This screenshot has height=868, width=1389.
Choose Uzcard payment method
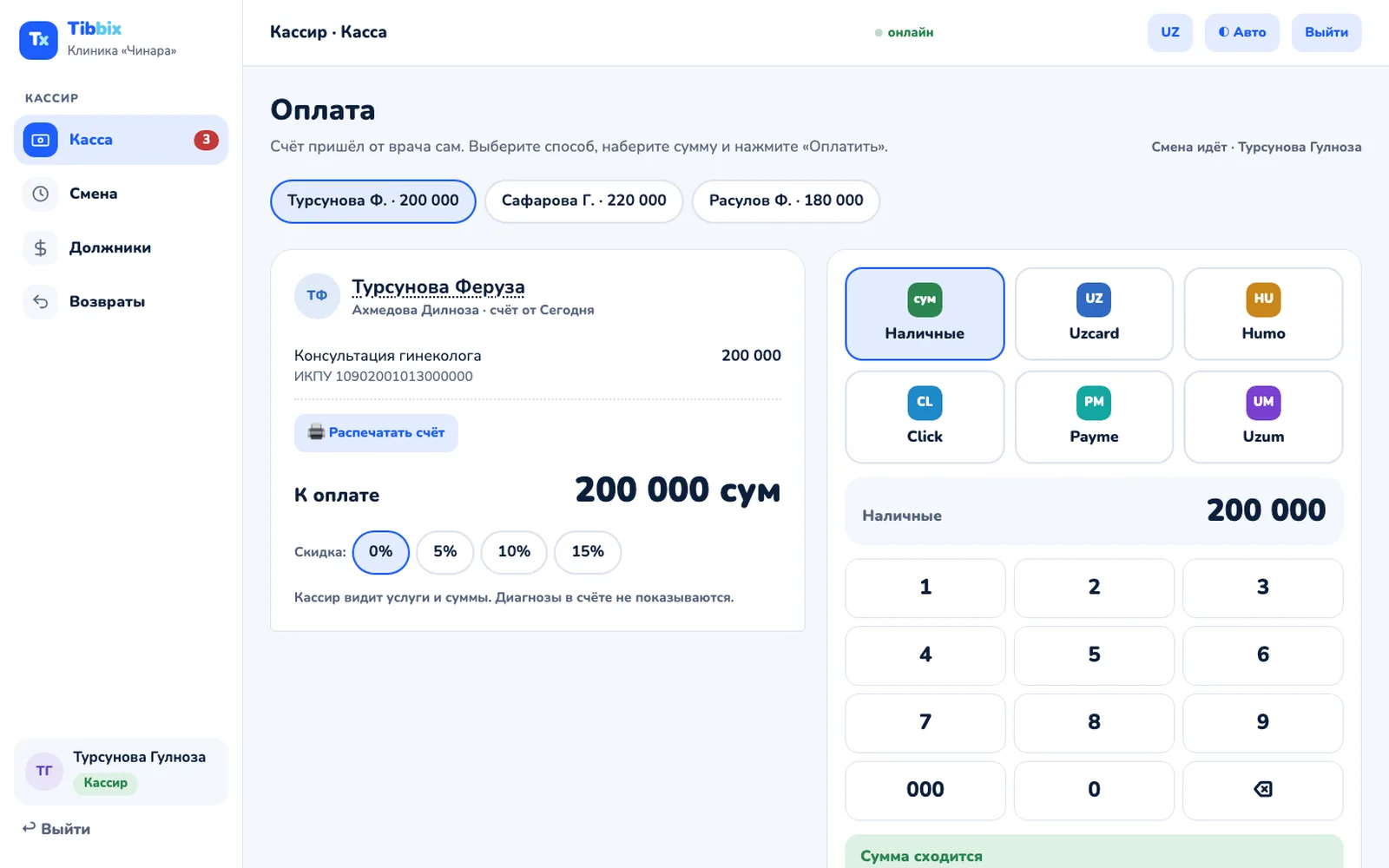tap(1094, 313)
